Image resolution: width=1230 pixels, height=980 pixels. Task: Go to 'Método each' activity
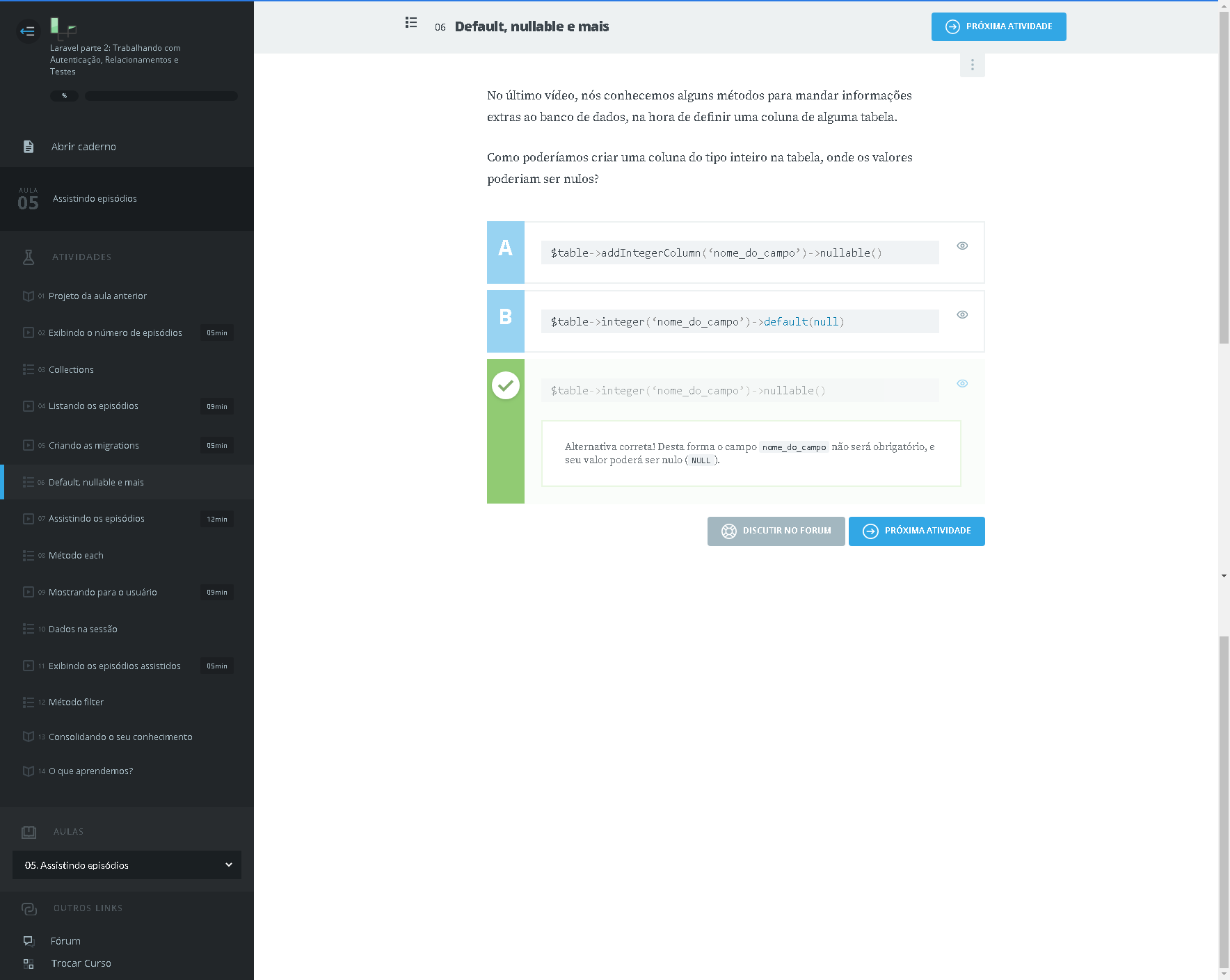point(76,555)
